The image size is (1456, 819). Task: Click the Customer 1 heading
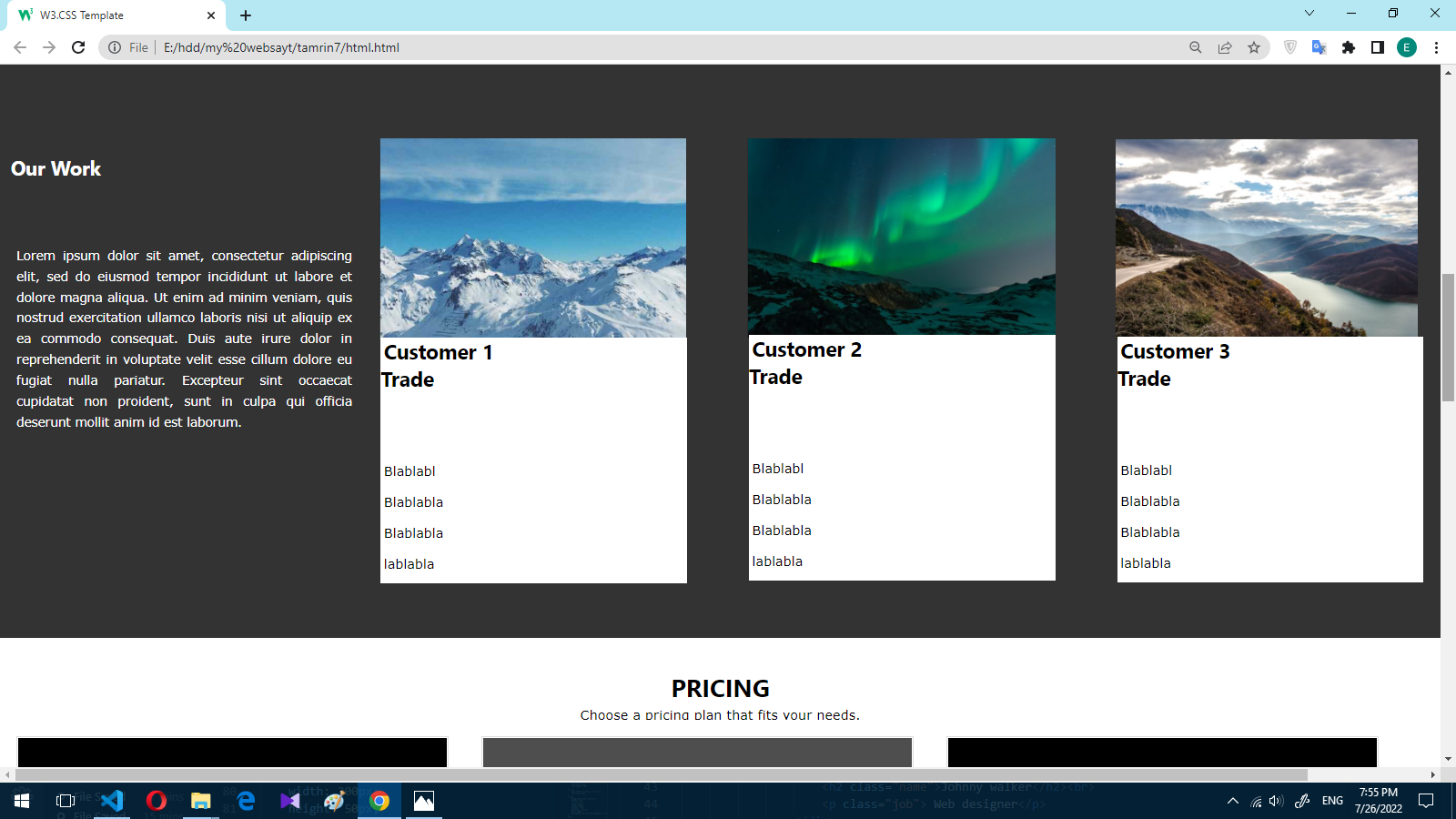click(x=438, y=352)
